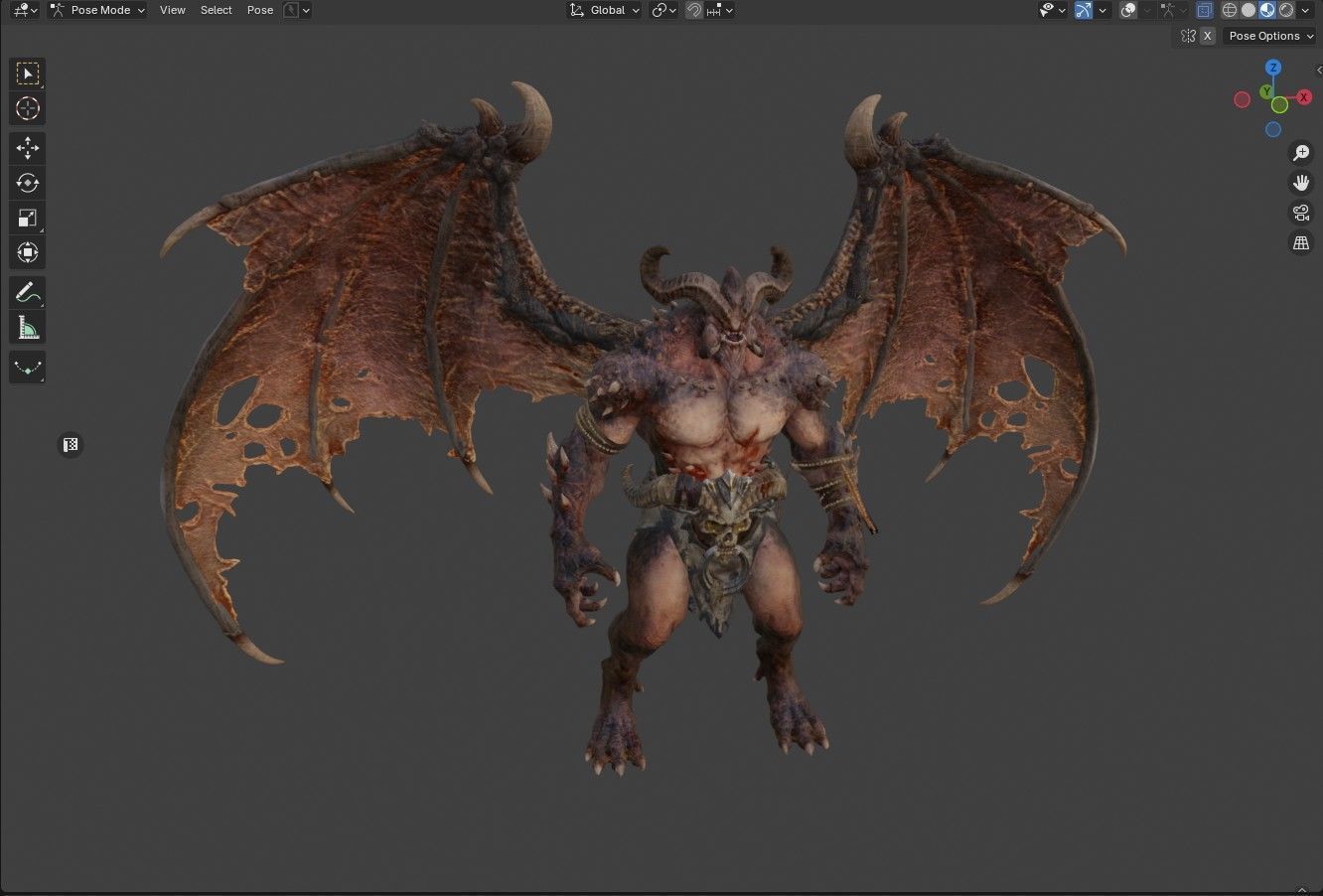
Task: Click the checkered overlay button below the toolbar
Action: [71, 445]
